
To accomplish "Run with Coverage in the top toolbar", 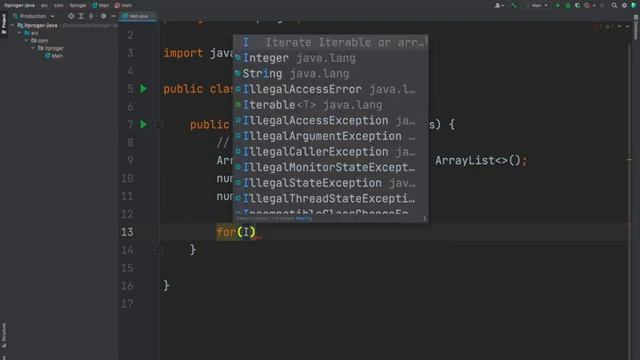I will click(x=578, y=5).
